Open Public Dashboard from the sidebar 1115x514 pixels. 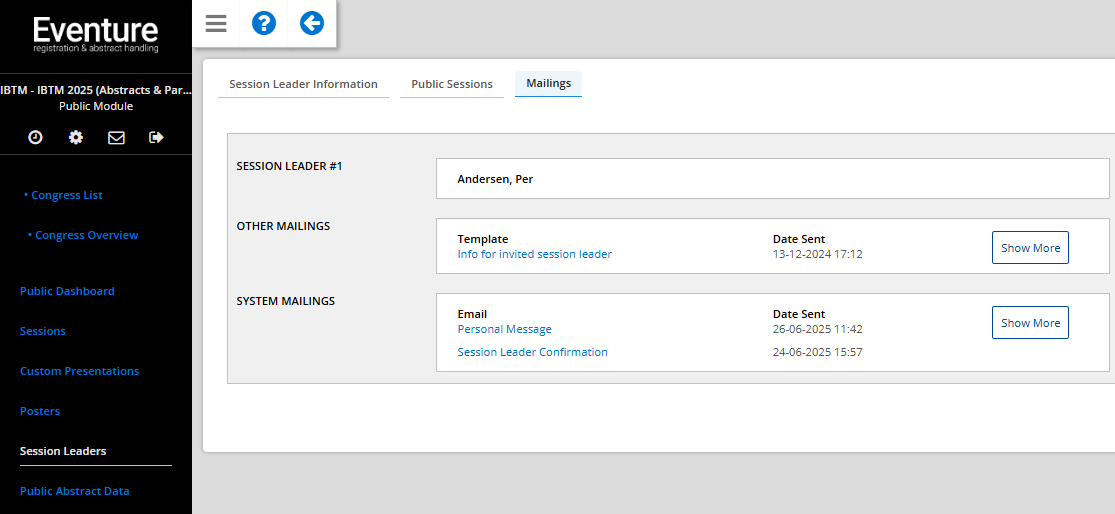click(x=67, y=291)
